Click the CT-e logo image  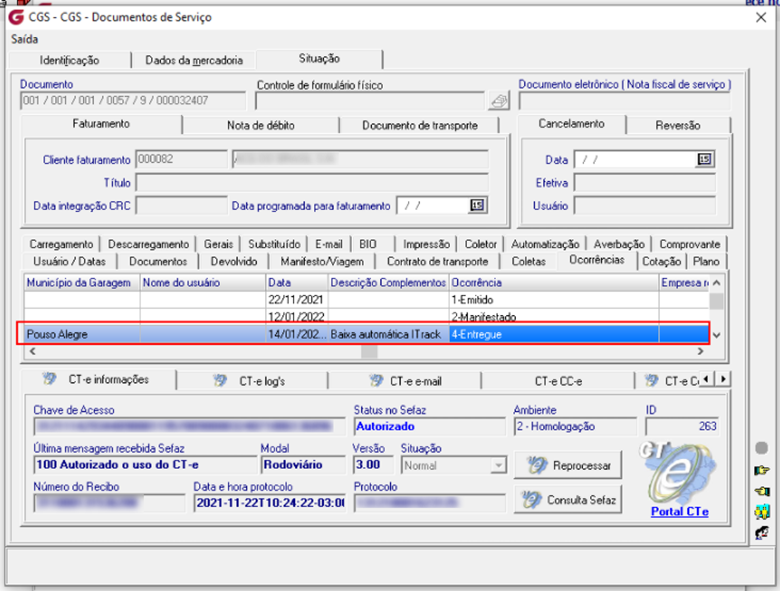(679, 473)
